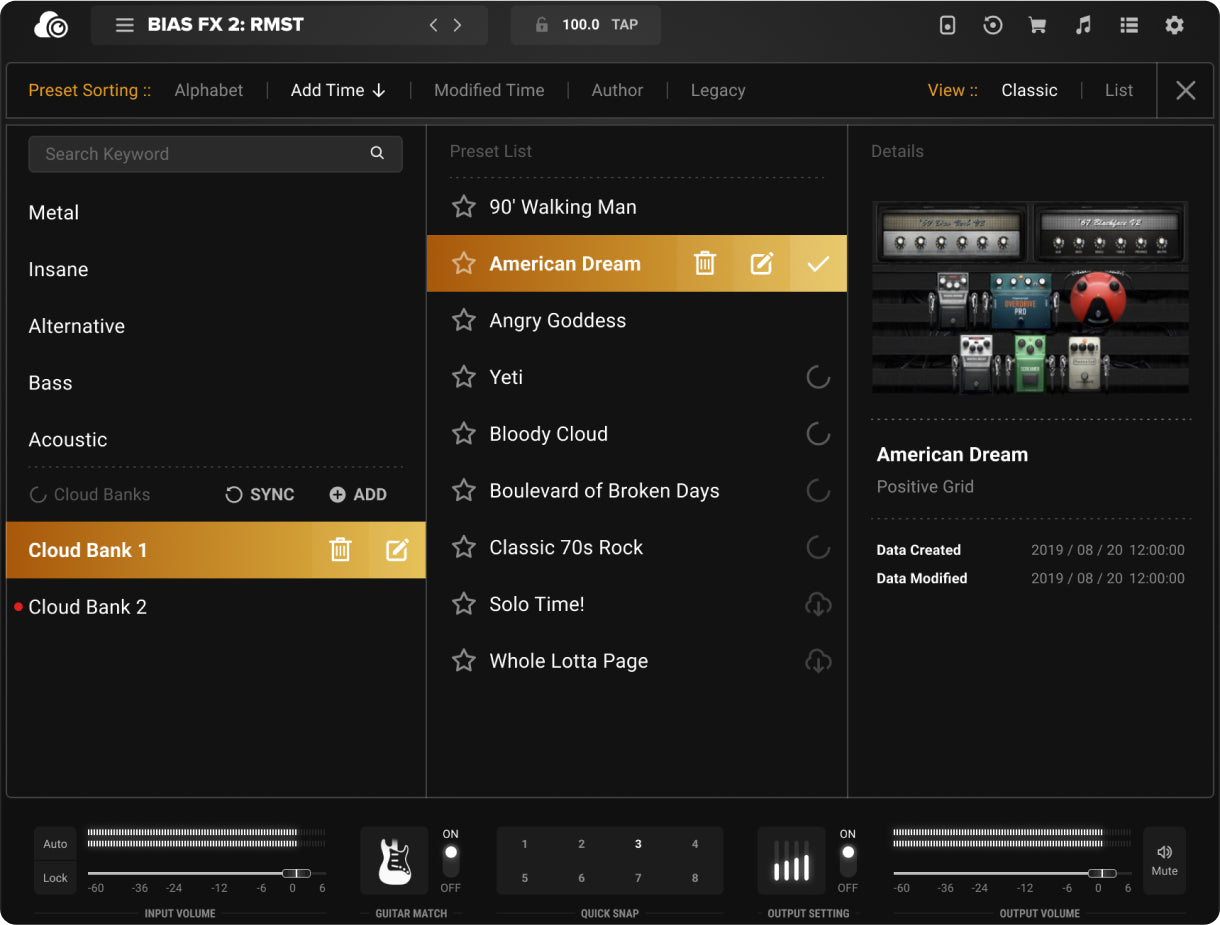Click the SYNC cloud banks button
1220x925 pixels.
click(260, 495)
